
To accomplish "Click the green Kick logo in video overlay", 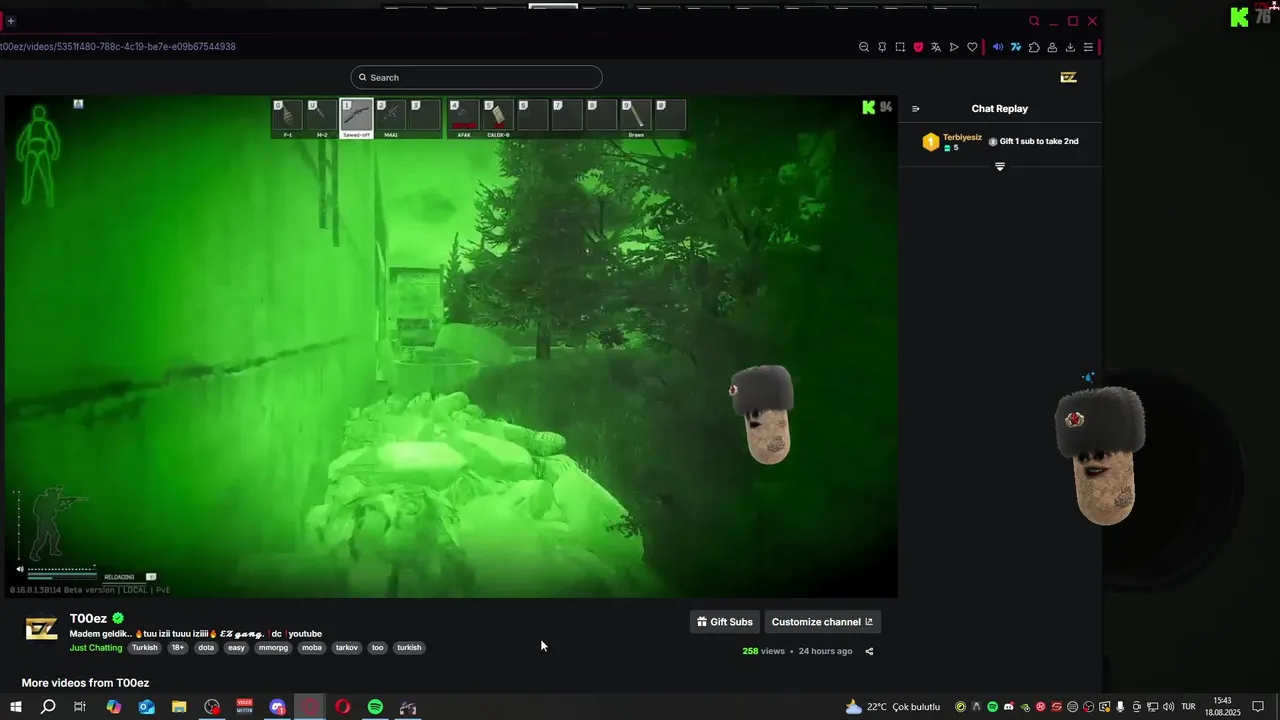I will (x=869, y=107).
